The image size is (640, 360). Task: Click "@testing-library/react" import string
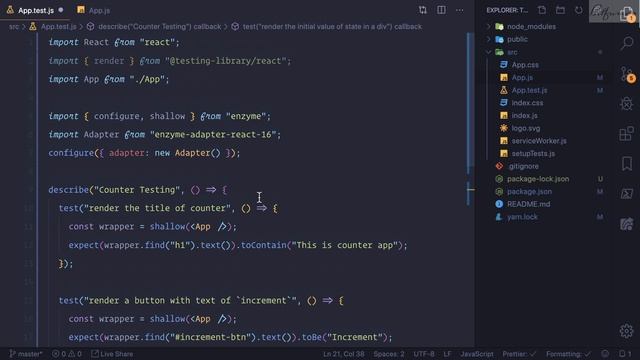(x=226, y=61)
